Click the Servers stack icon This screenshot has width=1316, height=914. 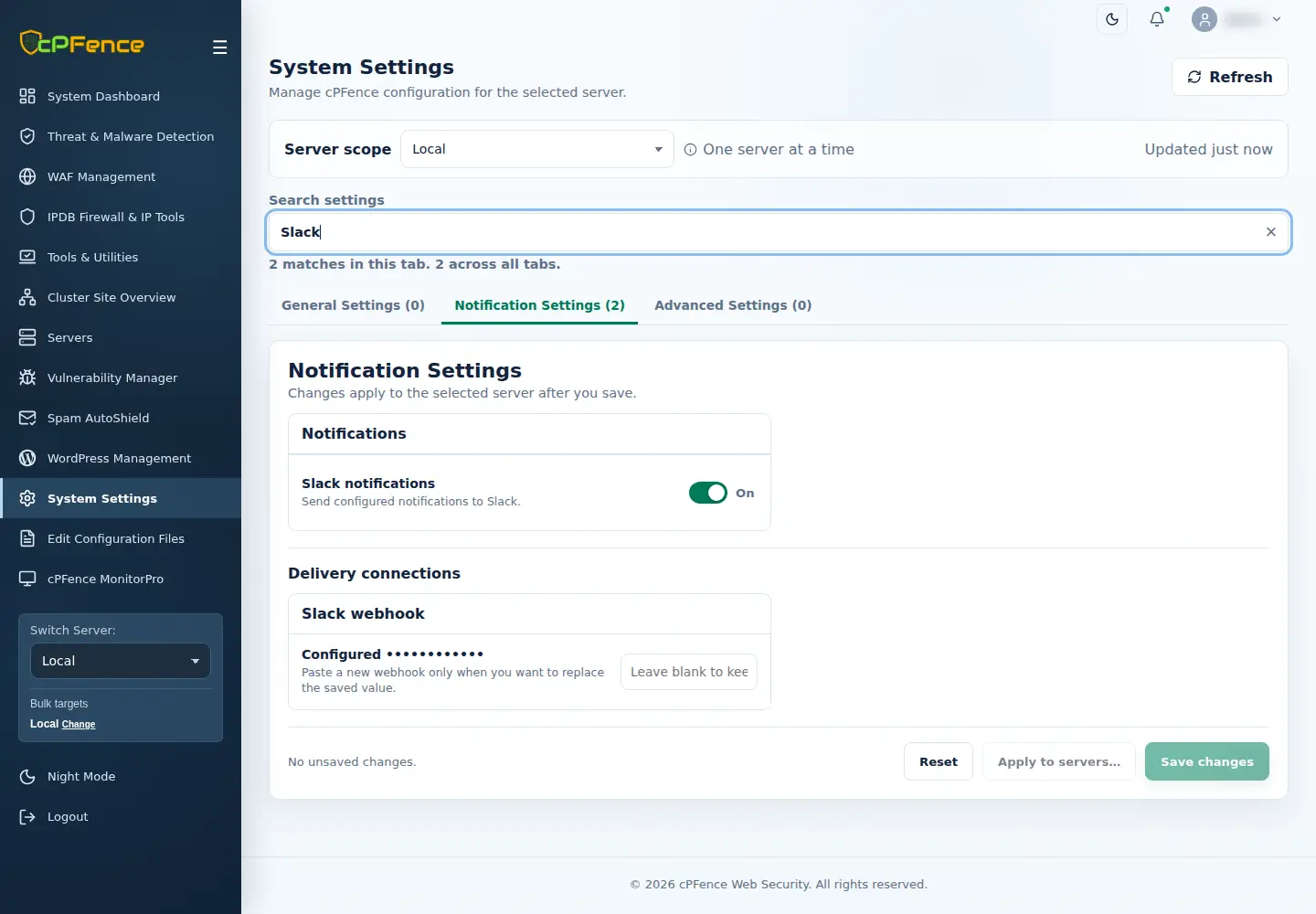coord(27,337)
